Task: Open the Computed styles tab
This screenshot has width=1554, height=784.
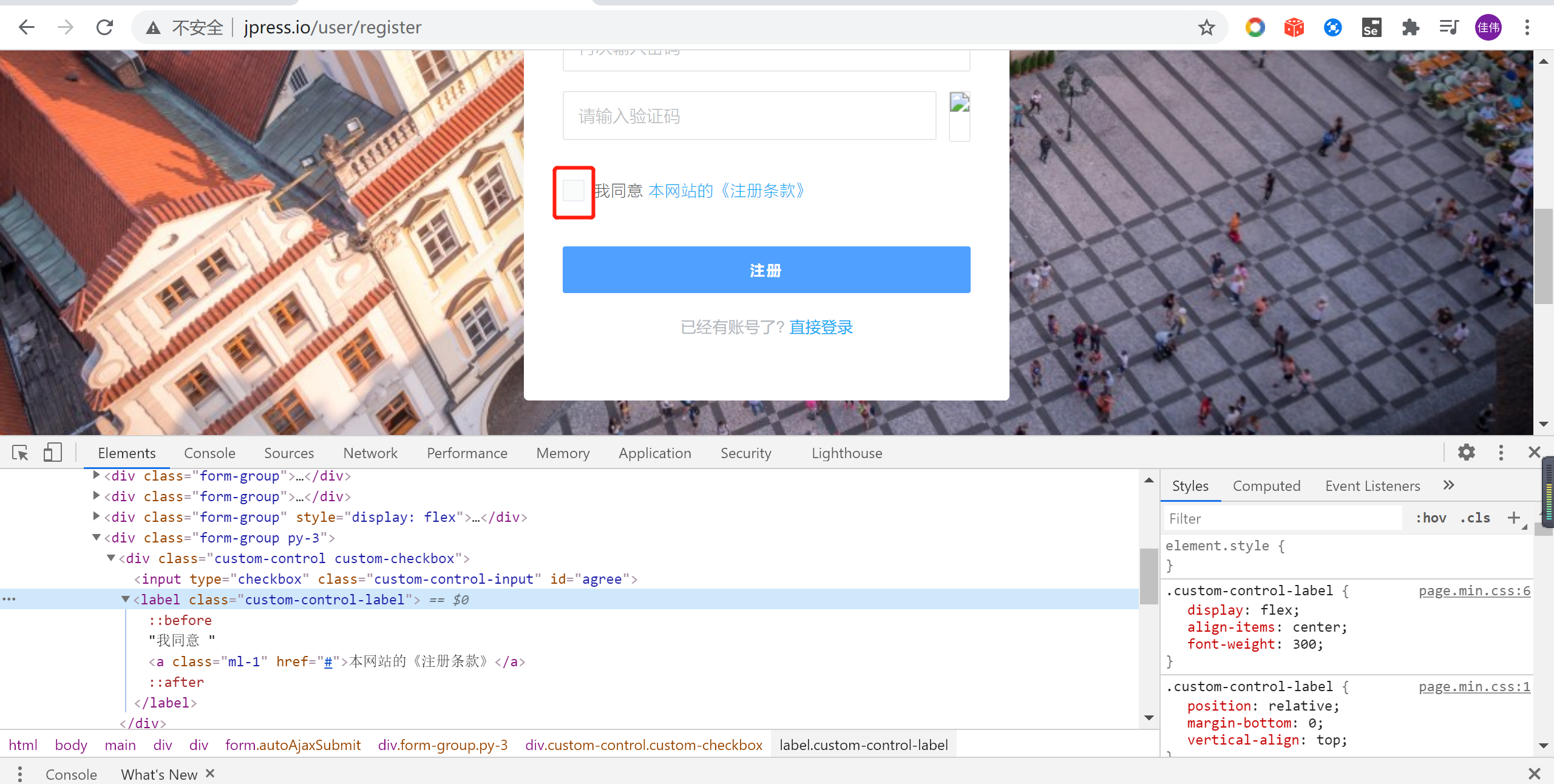Action: point(1266,486)
